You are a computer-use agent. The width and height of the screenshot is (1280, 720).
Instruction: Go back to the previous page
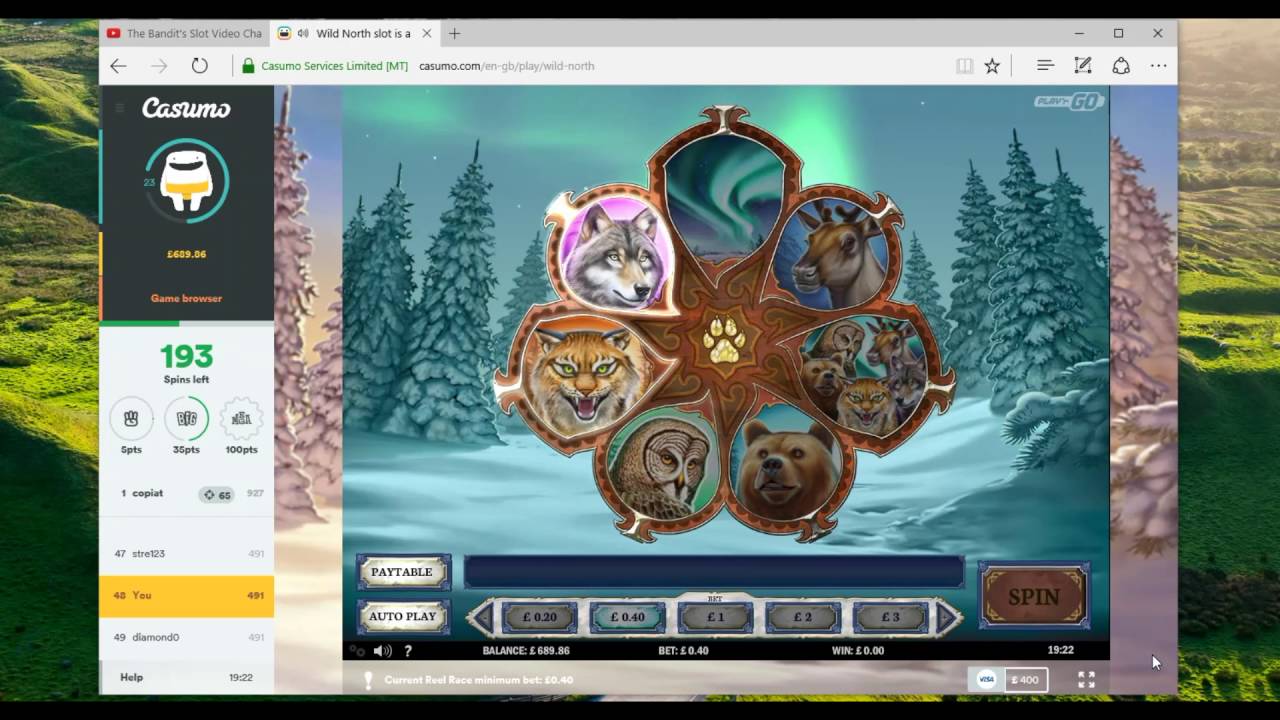coord(119,65)
